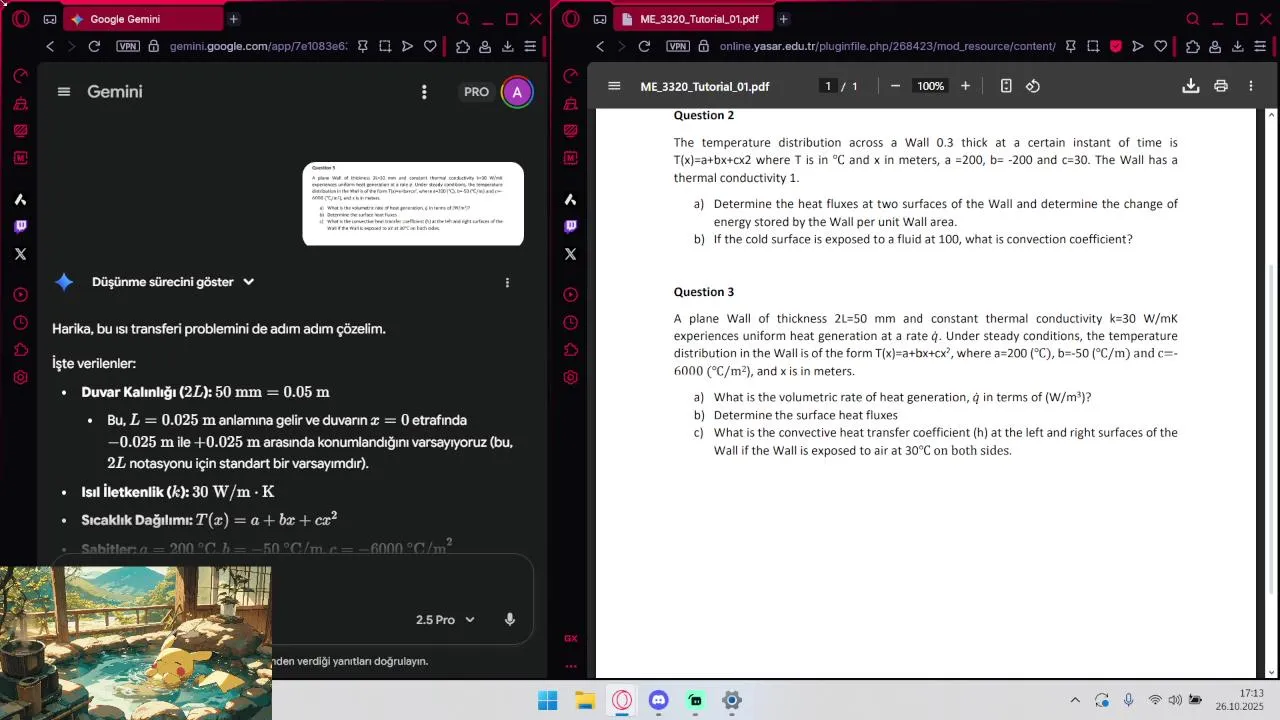Open Aria AI in Gemini window sidebar
1280x720 pixels.
pos(21,199)
